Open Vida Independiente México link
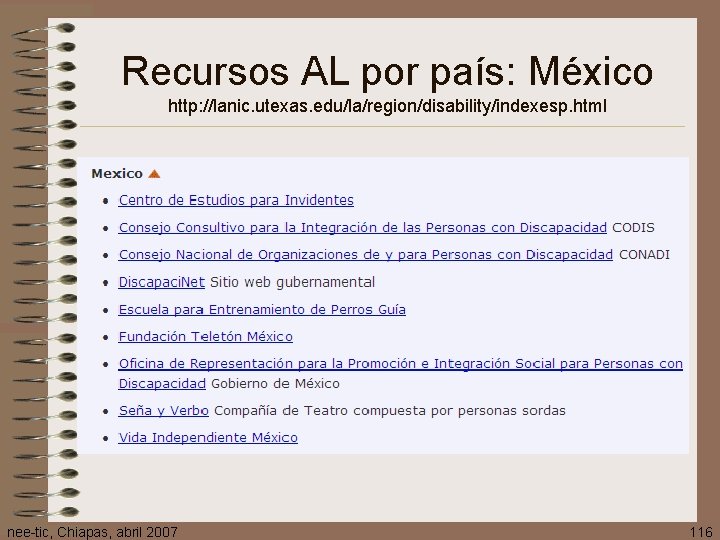Image resolution: width=720 pixels, height=540 pixels. point(208,438)
